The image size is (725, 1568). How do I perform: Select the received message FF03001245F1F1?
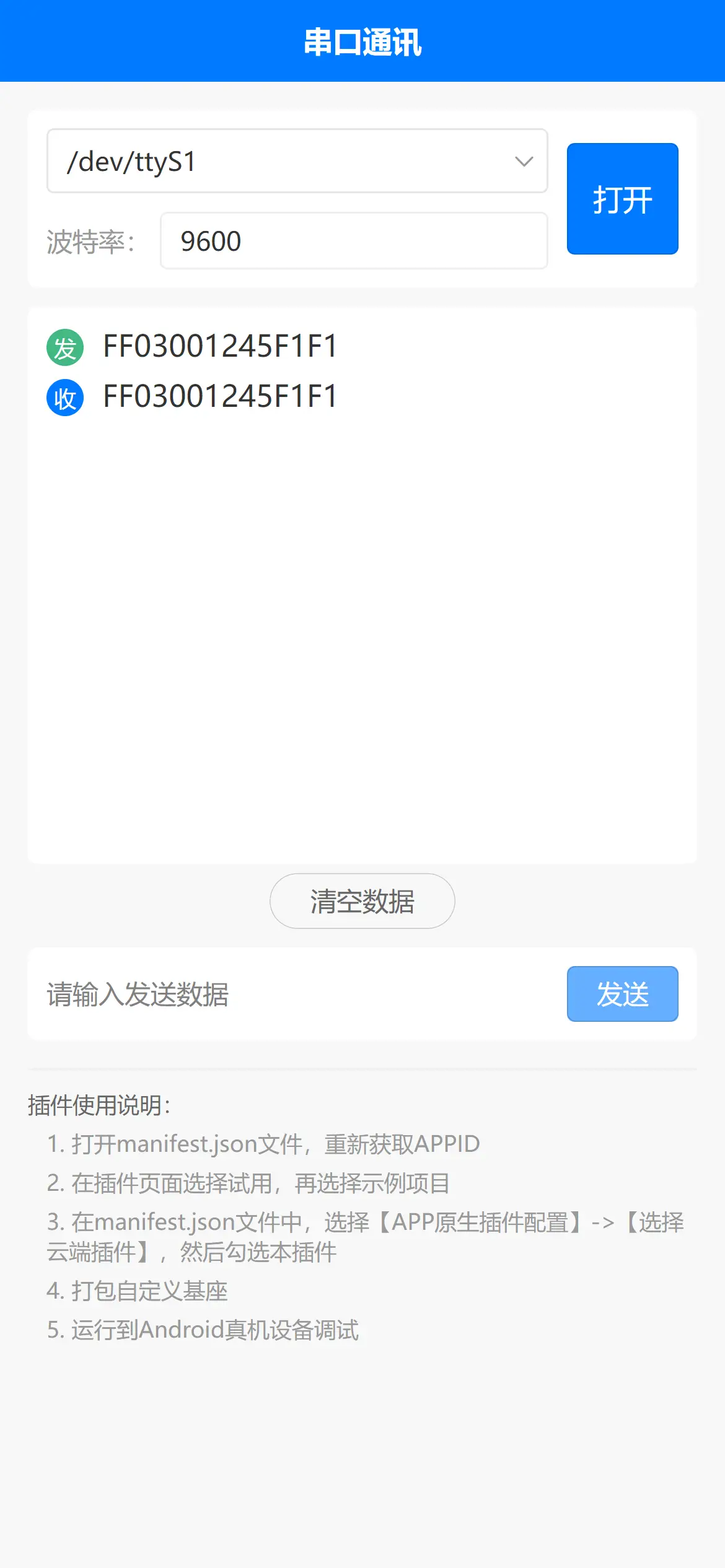coord(220,396)
